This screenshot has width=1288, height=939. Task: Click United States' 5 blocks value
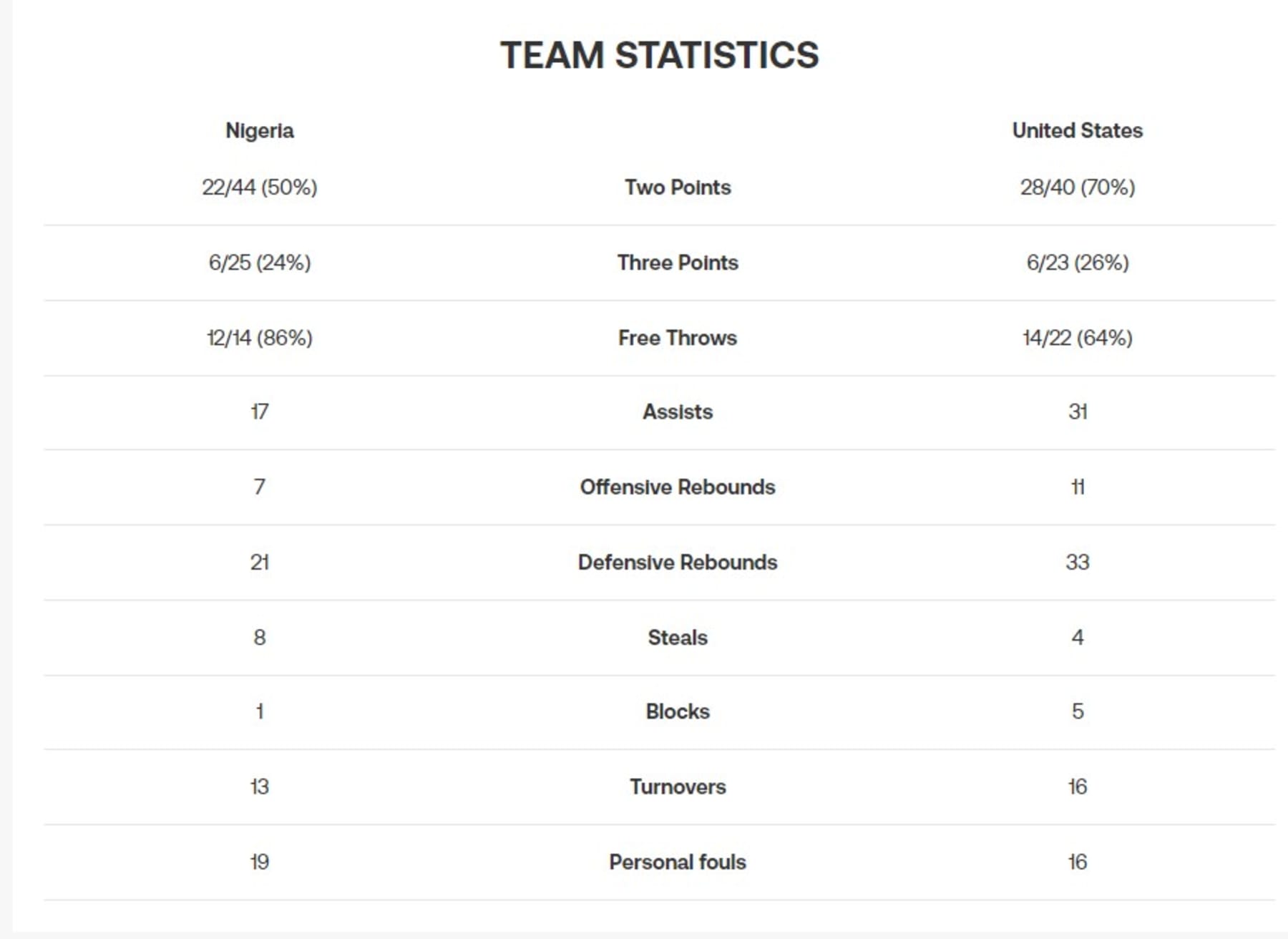pyautogui.click(x=1078, y=711)
